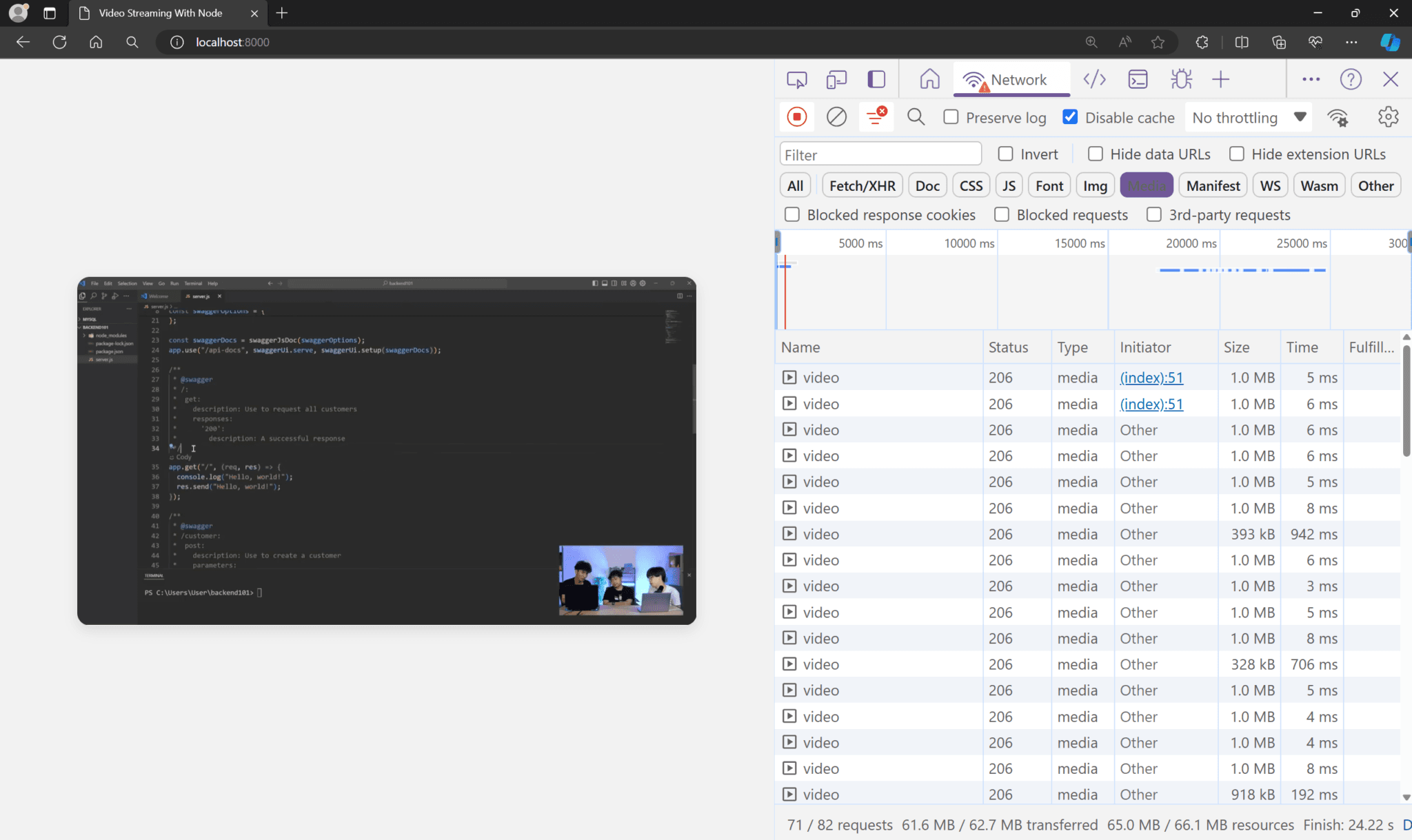Switch to the Elements panel

pos(1094,79)
